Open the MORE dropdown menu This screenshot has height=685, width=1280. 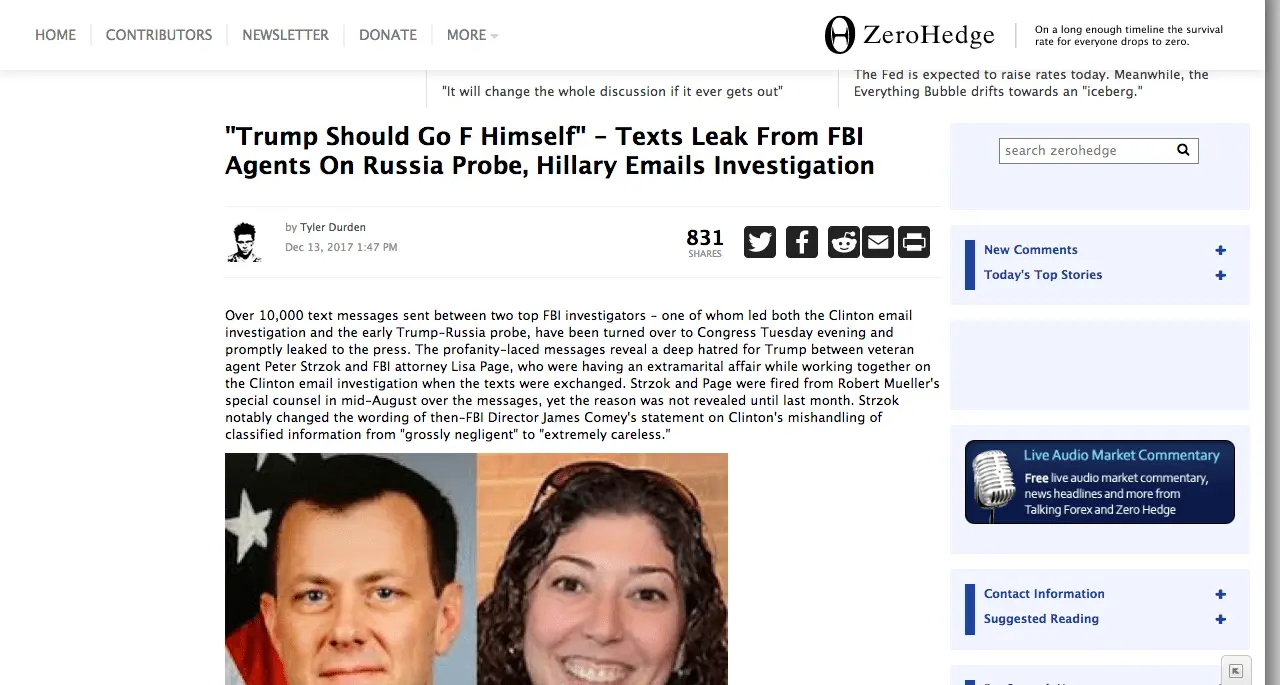click(472, 35)
